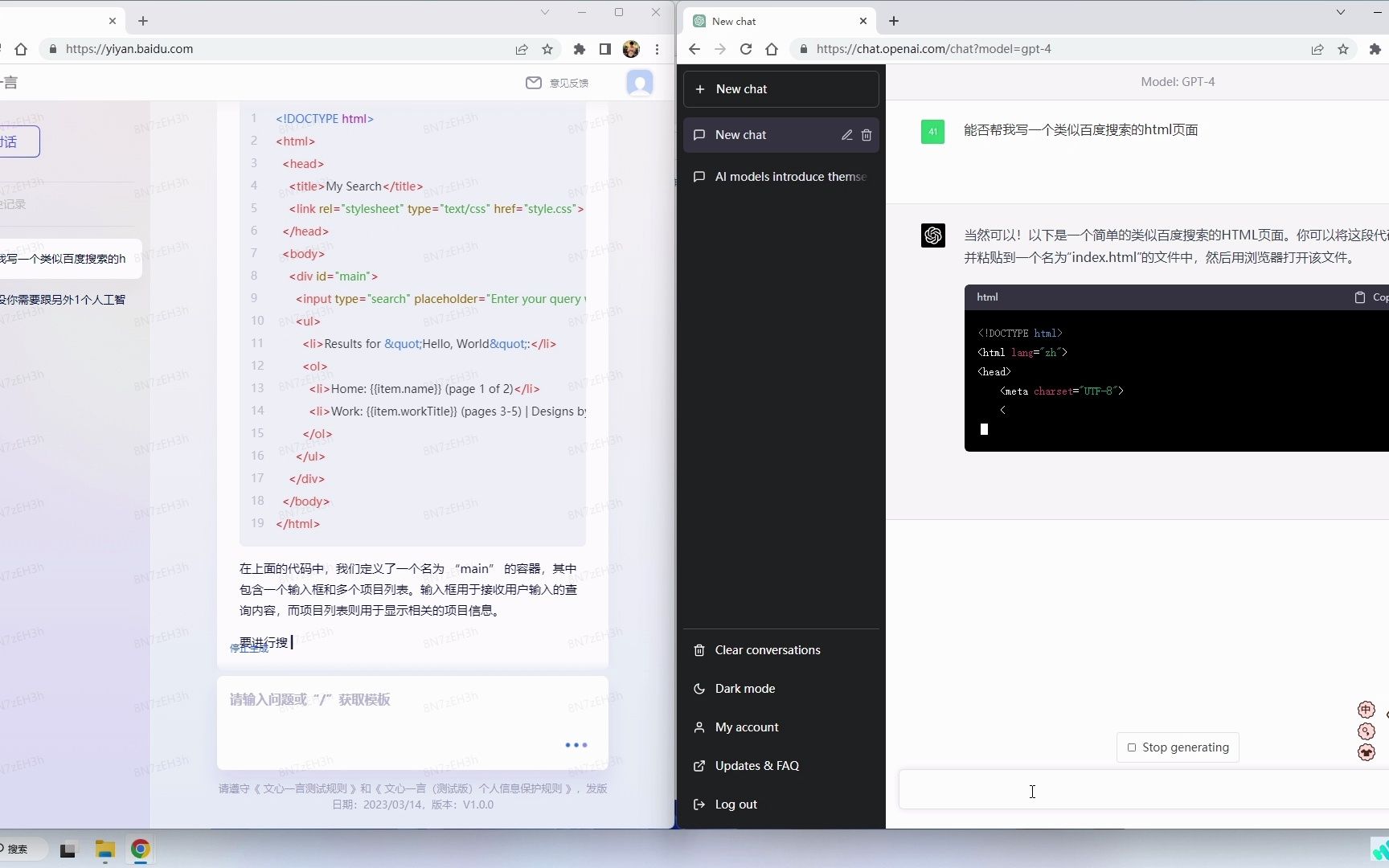Close the 'New chat' browser tab

click(863, 21)
